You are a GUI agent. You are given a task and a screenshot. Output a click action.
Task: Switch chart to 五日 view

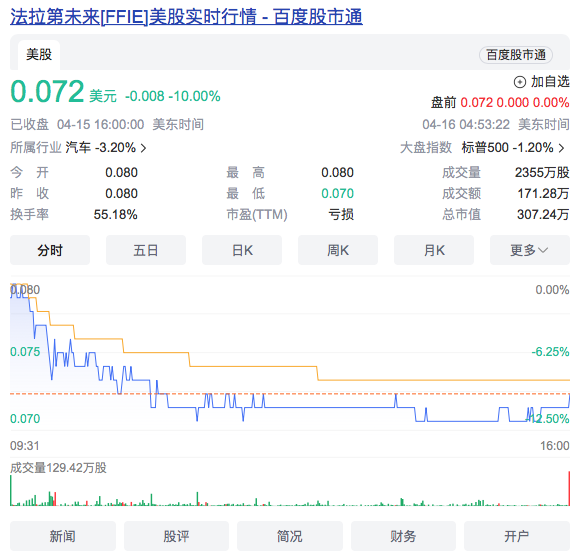pos(146,250)
